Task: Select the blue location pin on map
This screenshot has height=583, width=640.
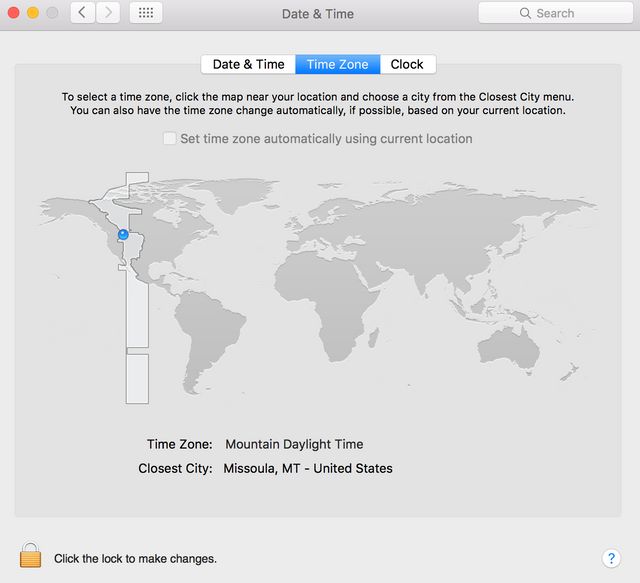Action: pos(123,235)
